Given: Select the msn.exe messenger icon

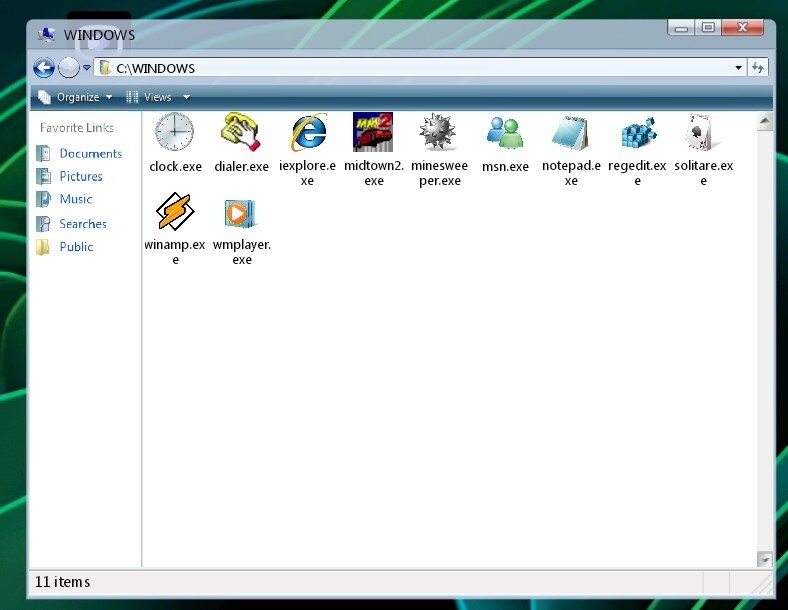Looking at the screenshot, I should [505, 133].
